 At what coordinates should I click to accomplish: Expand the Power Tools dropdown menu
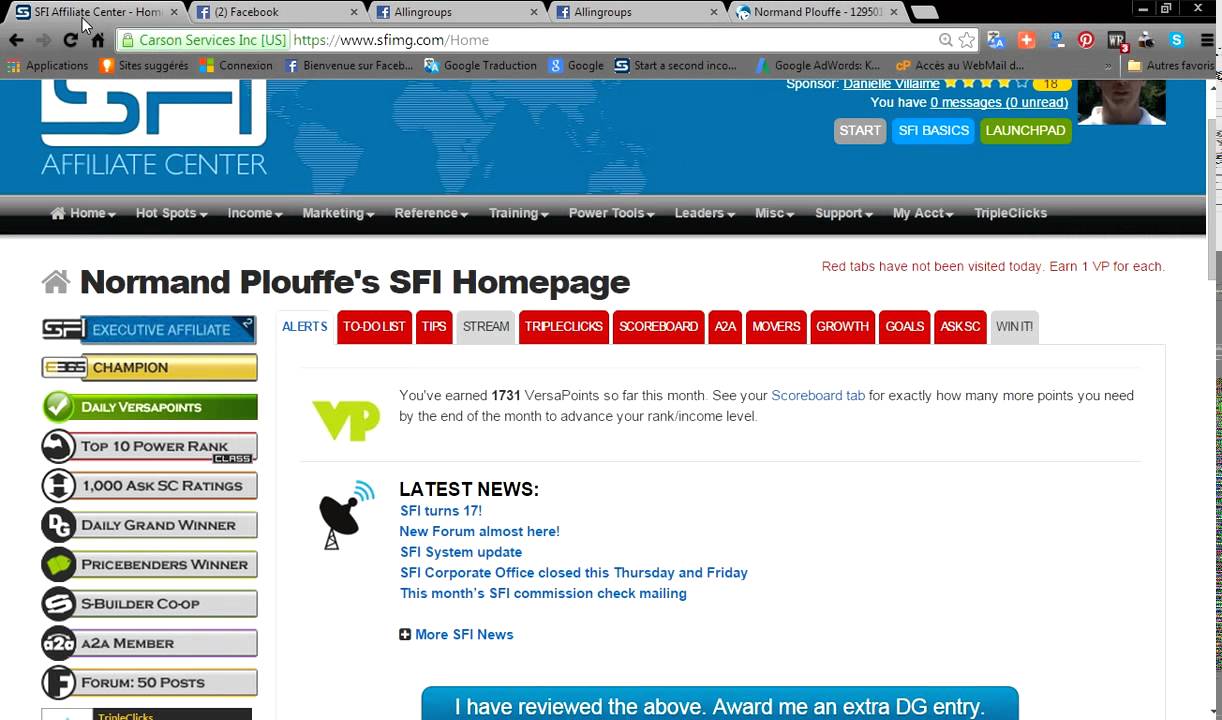pyautogui.click(x=611, y=213)
